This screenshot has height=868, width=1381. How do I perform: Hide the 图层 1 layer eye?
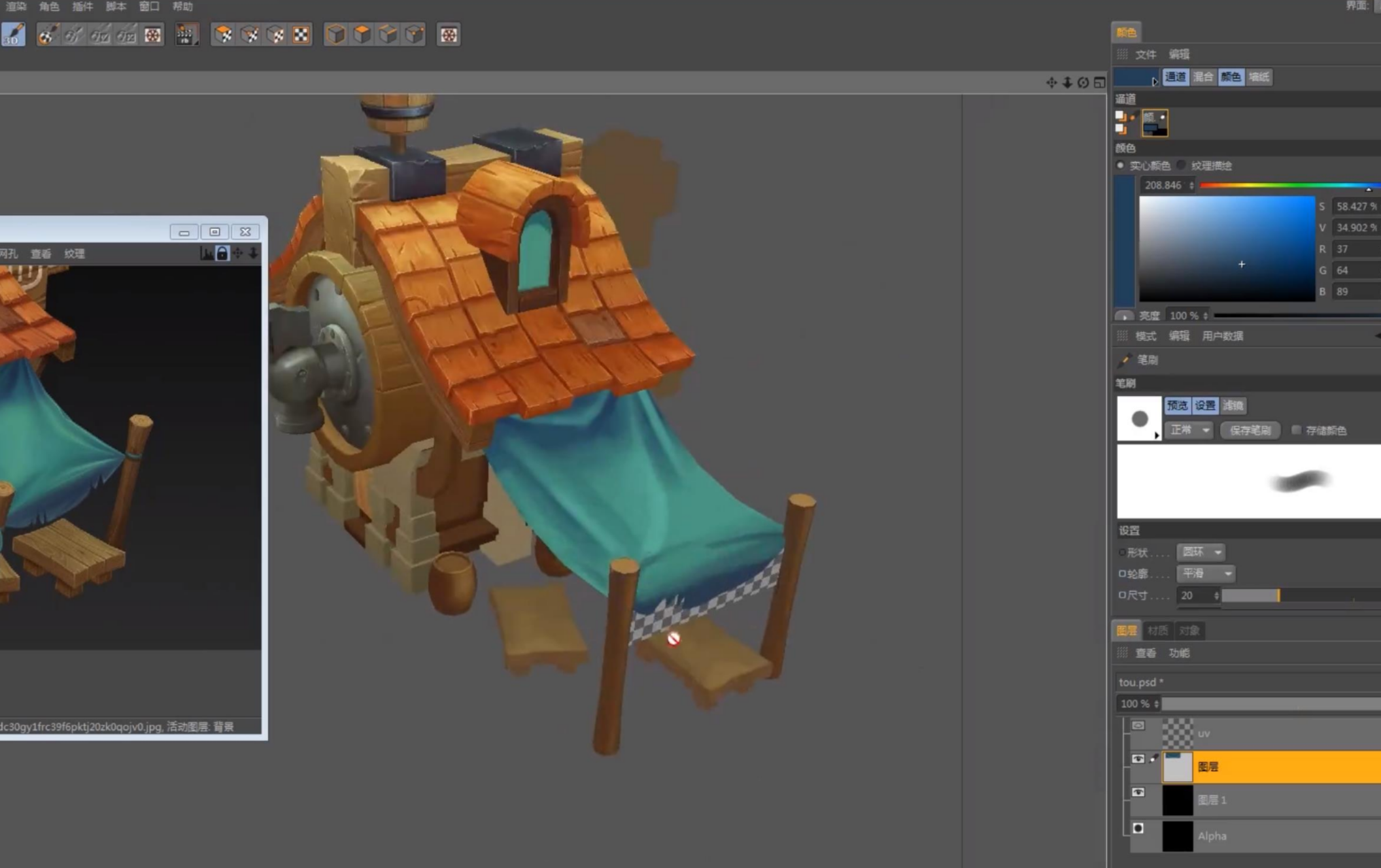[1138, 792]
